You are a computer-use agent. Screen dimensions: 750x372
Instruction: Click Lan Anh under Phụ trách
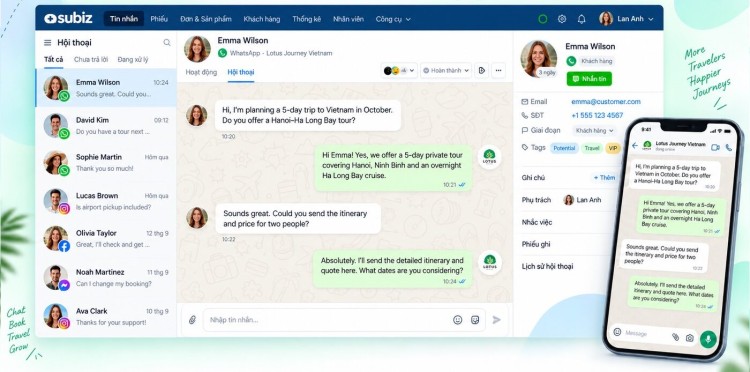(582, 200)
